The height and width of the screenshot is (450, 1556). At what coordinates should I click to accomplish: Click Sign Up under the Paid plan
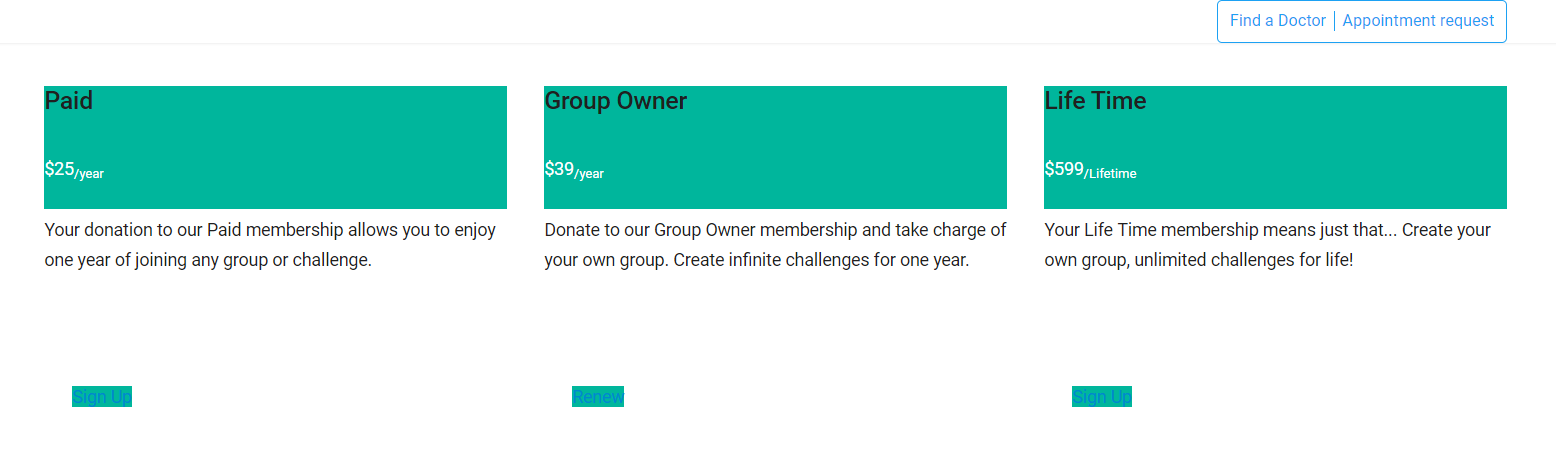102,397
